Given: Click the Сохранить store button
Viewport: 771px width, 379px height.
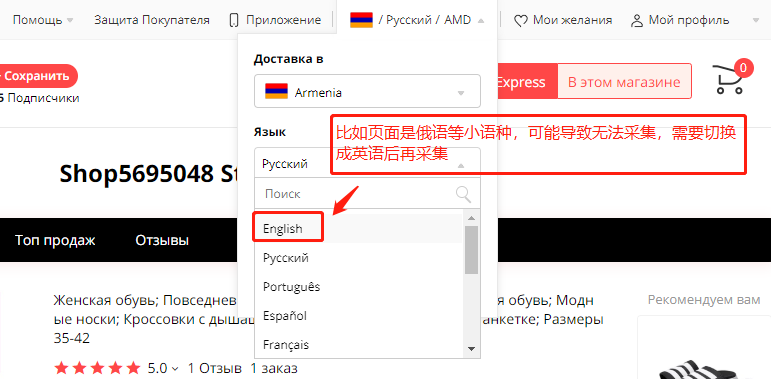Looking at the screenshot, I should (38, 76).
